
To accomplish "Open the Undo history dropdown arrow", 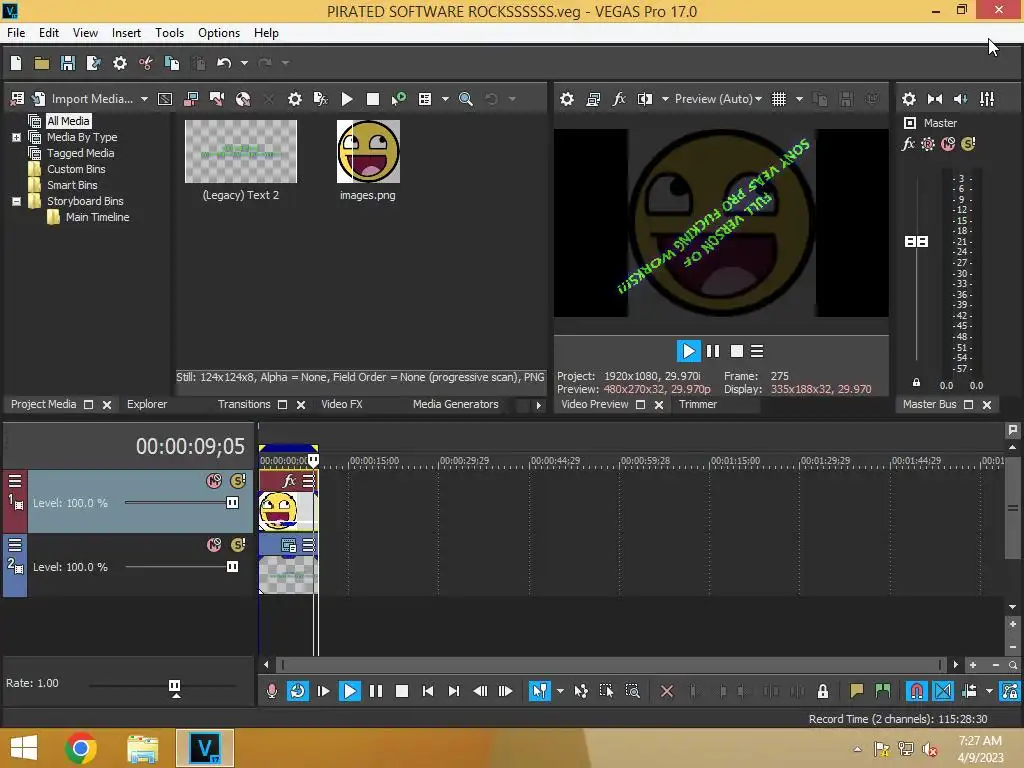I will point(244,63).
